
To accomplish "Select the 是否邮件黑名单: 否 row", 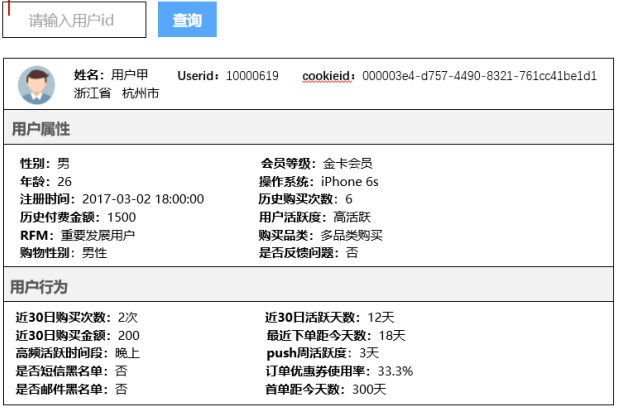I will pyautogui.click(x=71, y=389).
